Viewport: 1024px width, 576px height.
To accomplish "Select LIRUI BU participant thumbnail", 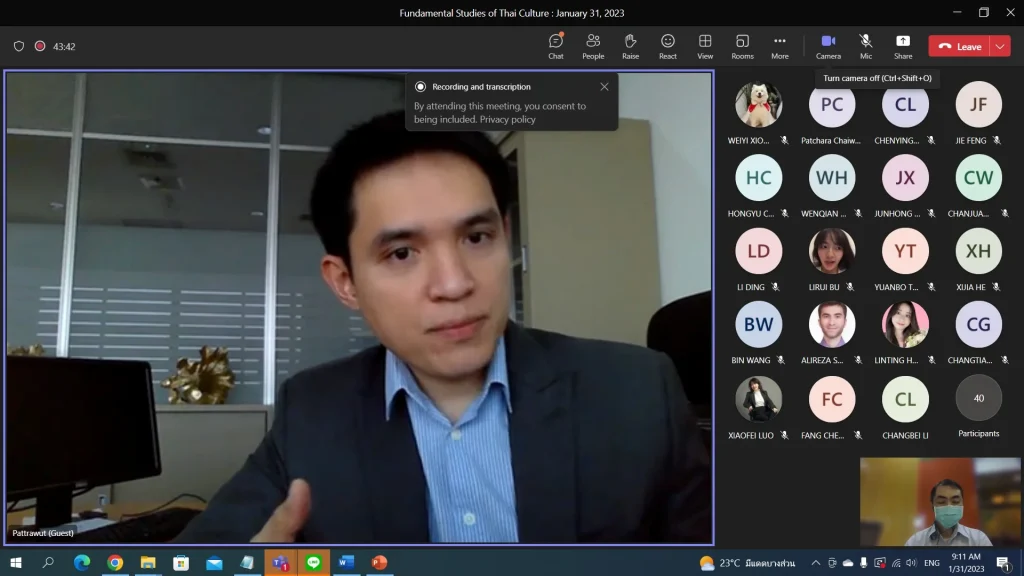I will coord(831,252).
